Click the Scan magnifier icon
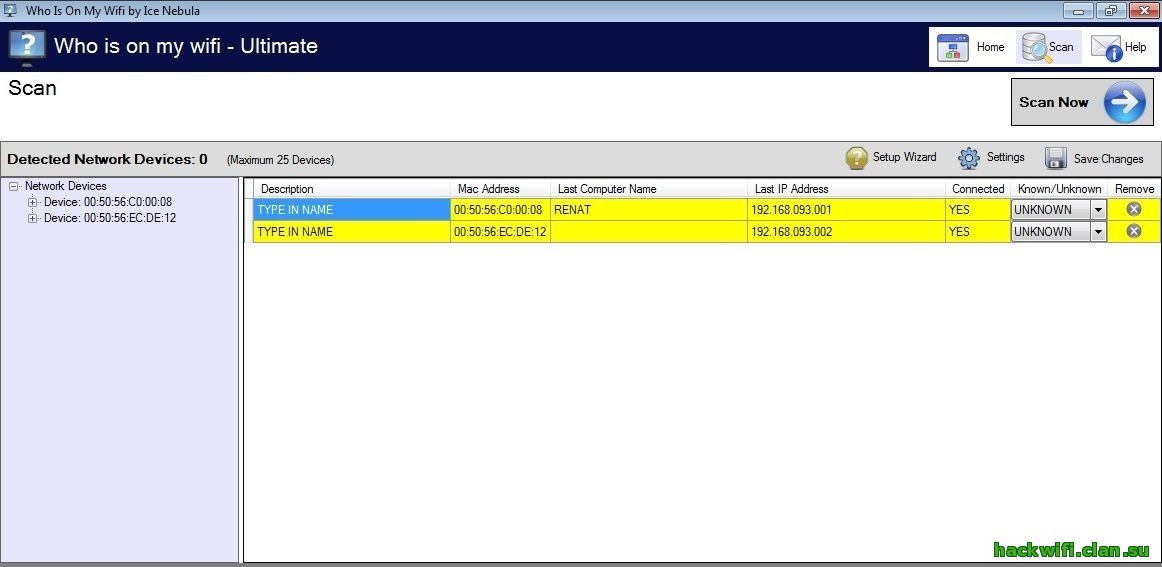The image size is (1162, 567). pos(1034,47)
